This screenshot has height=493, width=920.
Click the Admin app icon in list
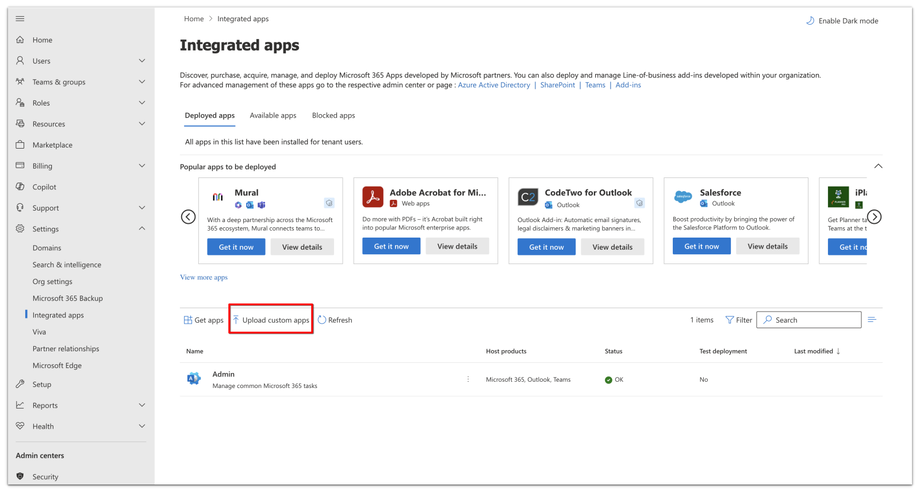coord(194,379)
